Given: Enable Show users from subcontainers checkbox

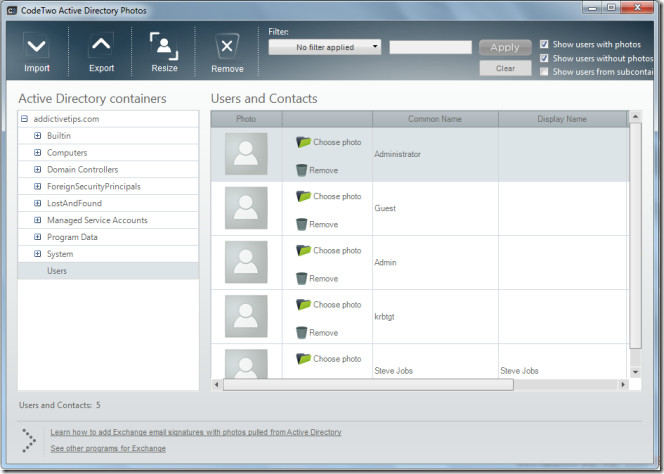Looking at the screenshot, I should 544,72.
